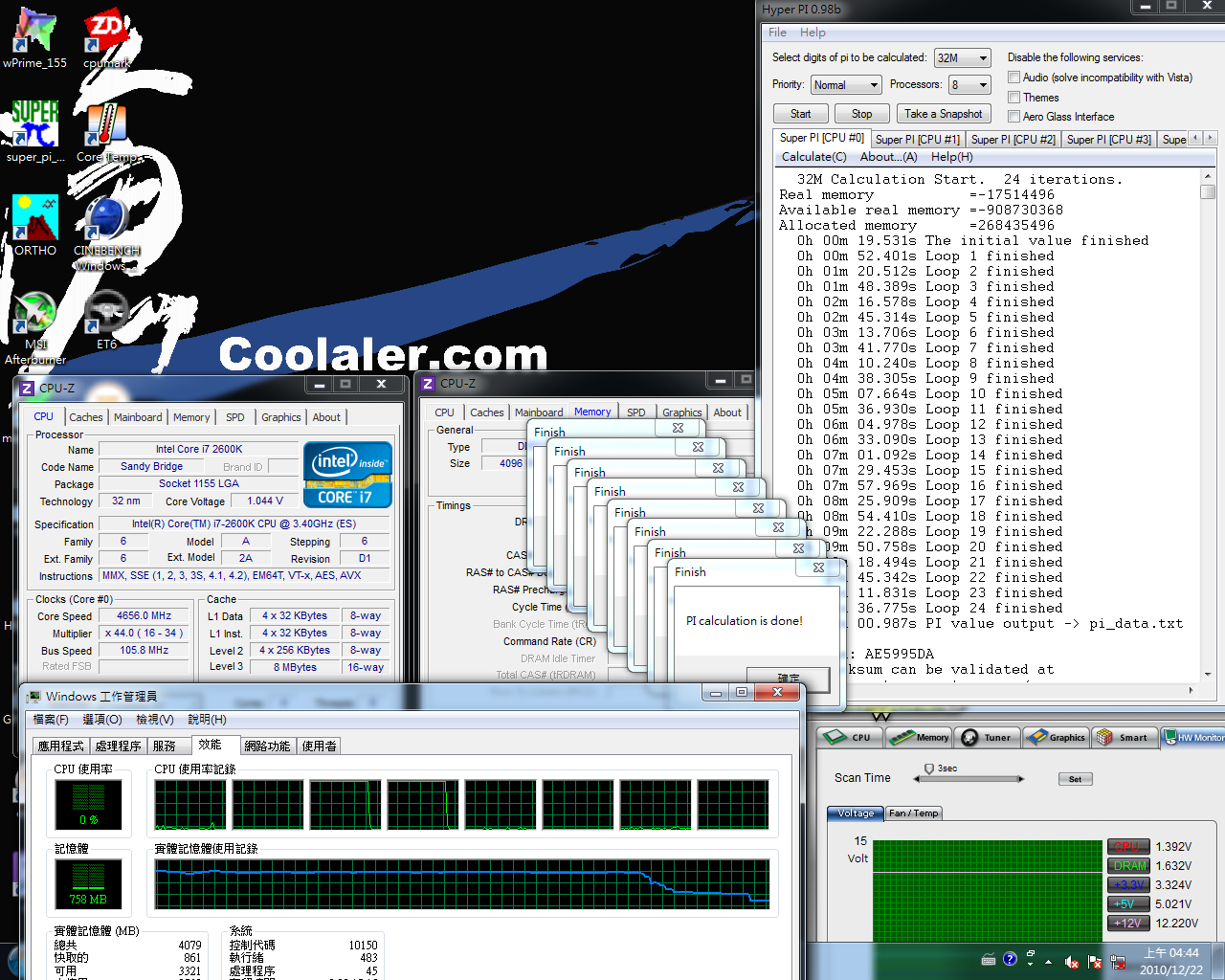Open the ET6 desktop shortcut
The image size is (1225, 980).
tap(106, 320)
